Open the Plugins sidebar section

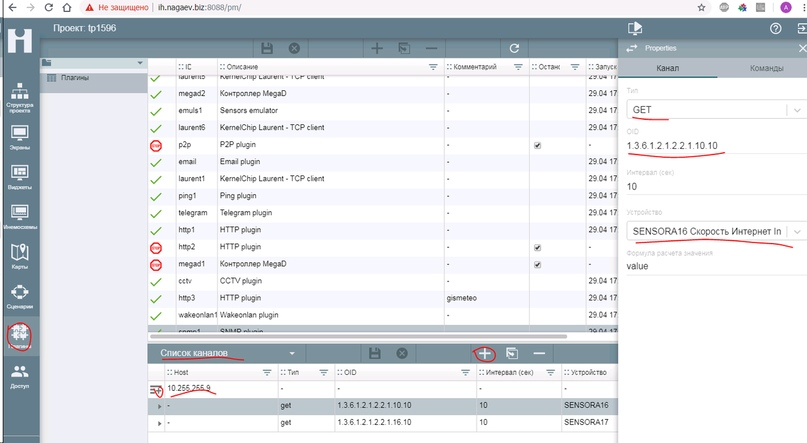pyautogui.click(x=20, y=336)
